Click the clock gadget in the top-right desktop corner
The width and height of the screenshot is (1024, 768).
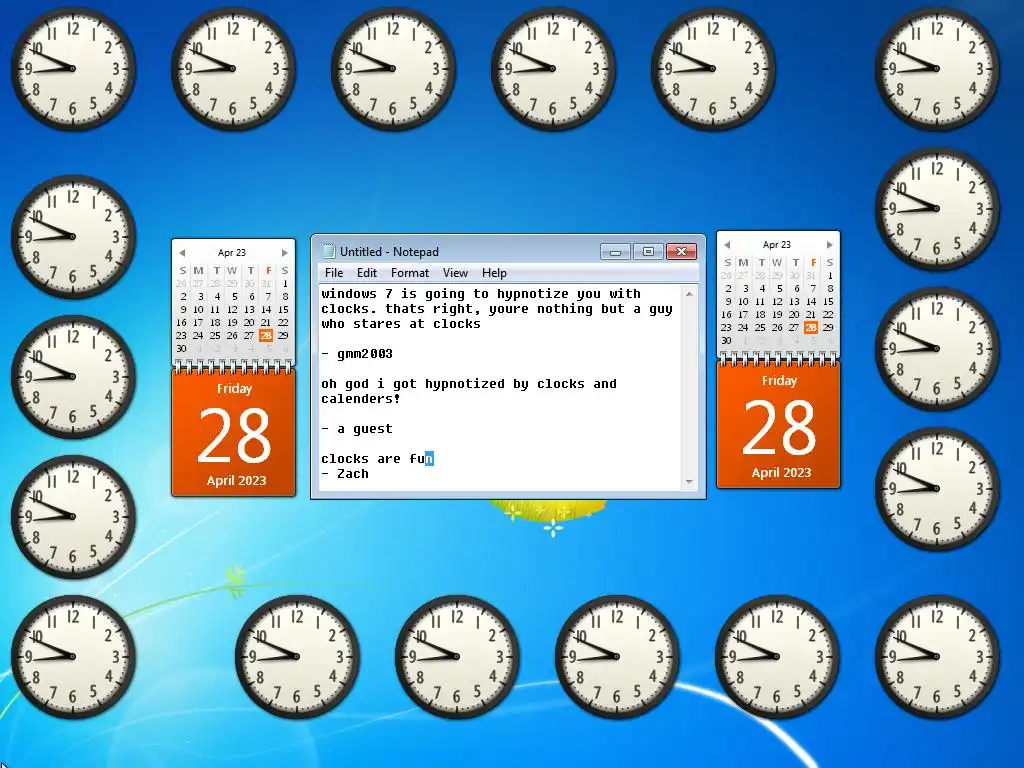pos(936,69)
